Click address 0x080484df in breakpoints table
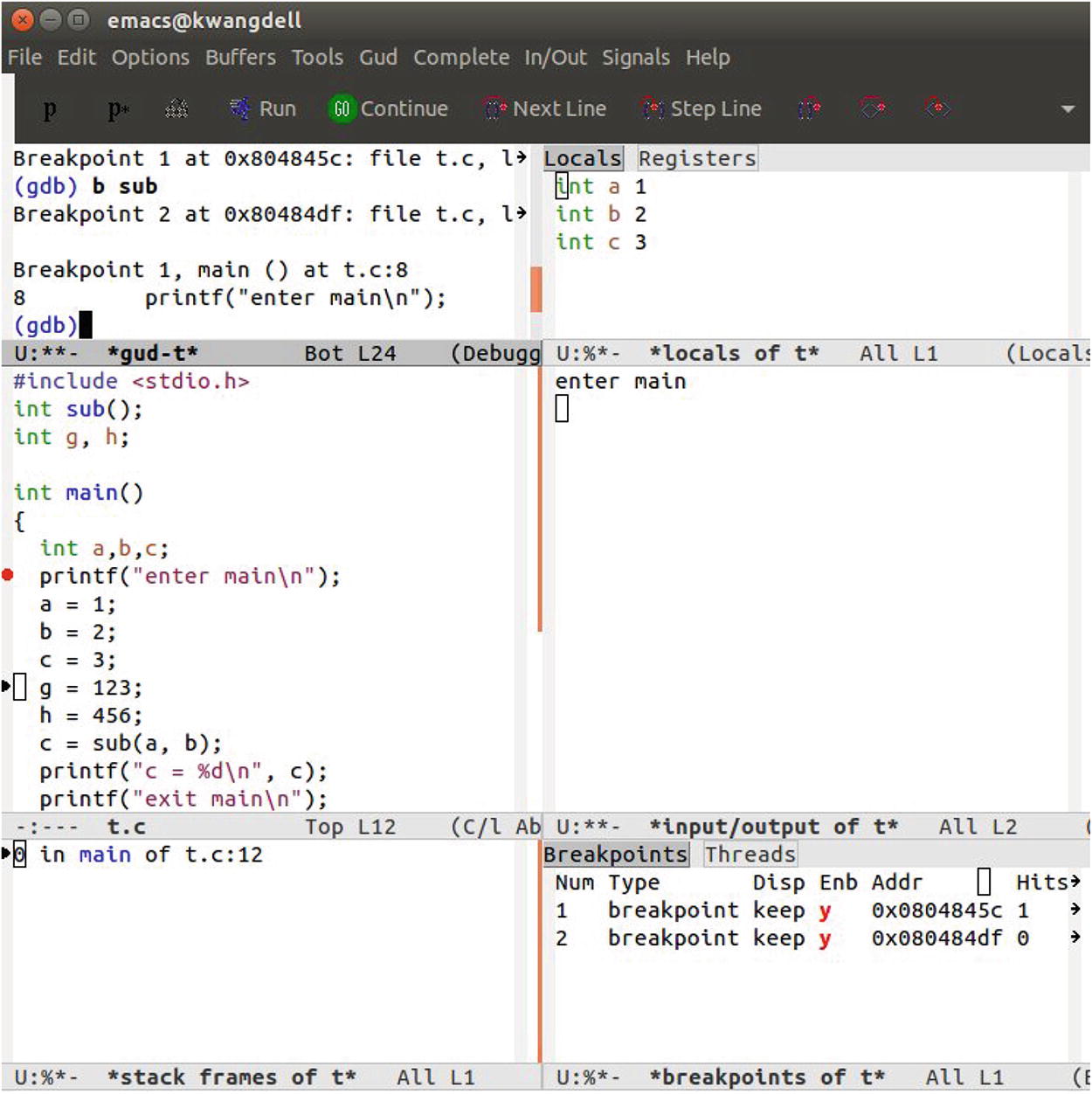1092x1094 pixels. 936,938
